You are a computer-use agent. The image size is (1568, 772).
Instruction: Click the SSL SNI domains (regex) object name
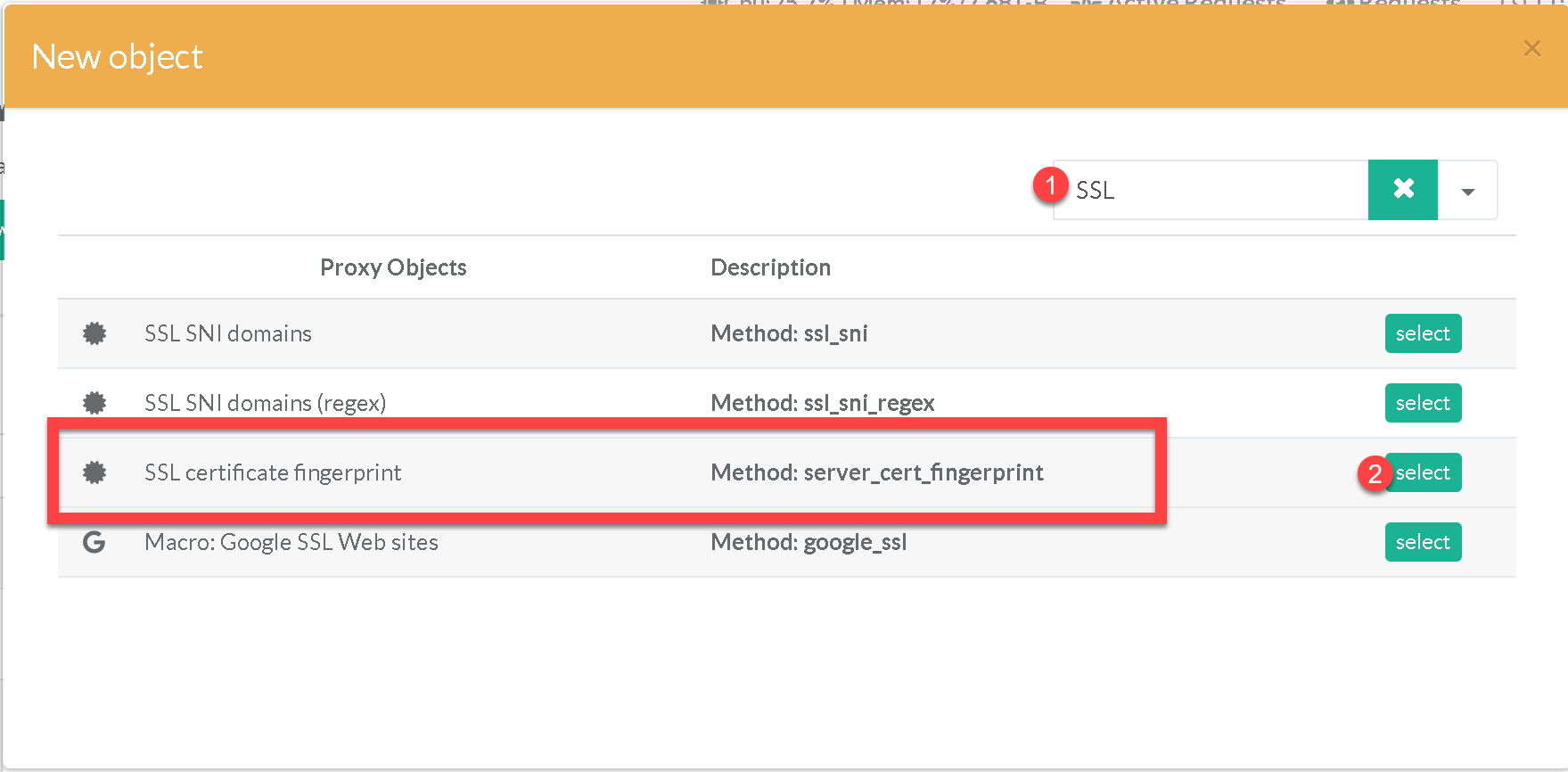click(x=265, y=403)
